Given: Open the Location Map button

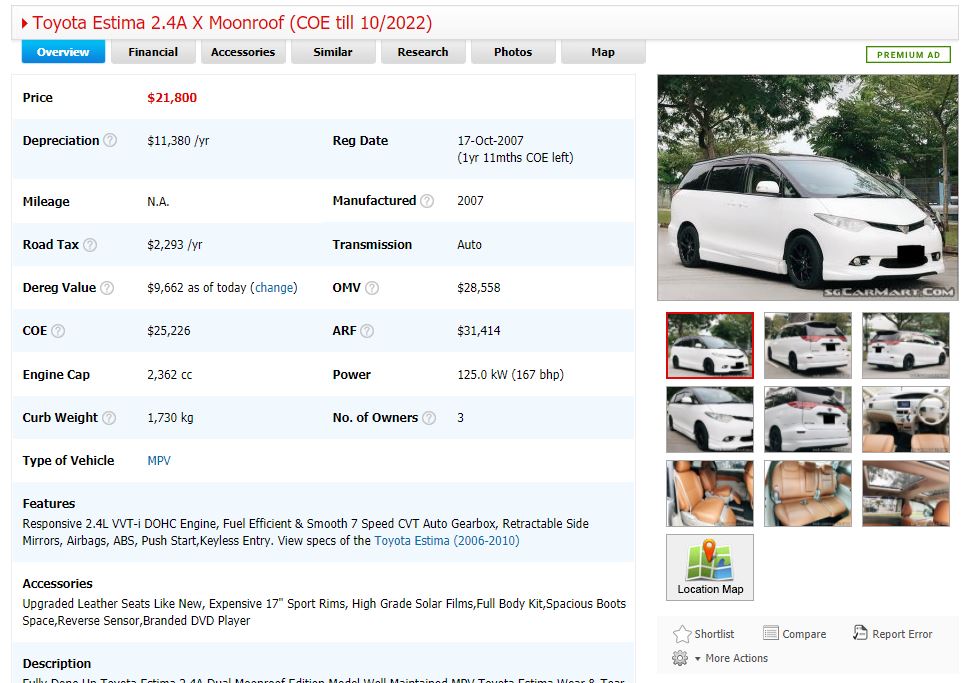Looking at the screenshot, I should tap(710, 567).
